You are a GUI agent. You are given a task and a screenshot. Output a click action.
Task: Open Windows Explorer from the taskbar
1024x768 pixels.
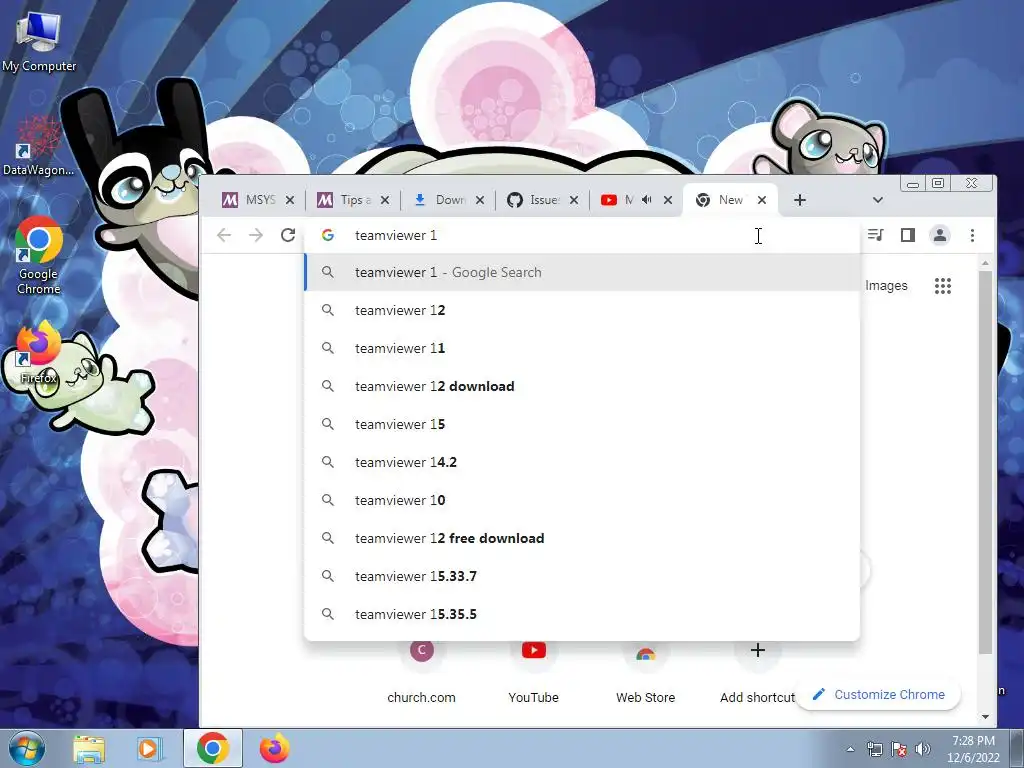coord(89,748)
